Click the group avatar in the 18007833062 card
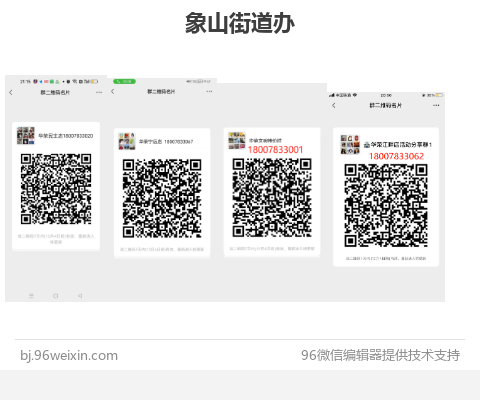This screenshot has width=480, height=400. click(x=350, y=144)
